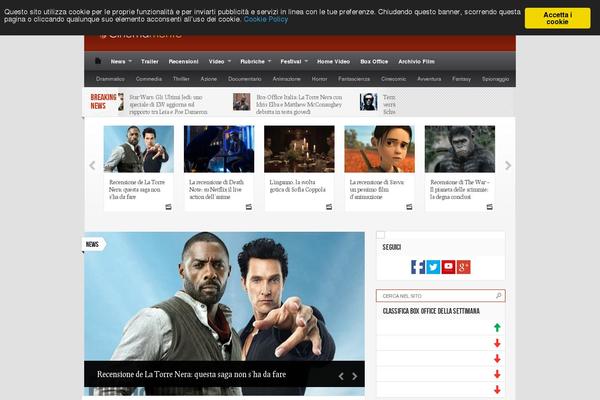Select the Avventura genre
The image size is (600, 400).
[x=429, y=79]
